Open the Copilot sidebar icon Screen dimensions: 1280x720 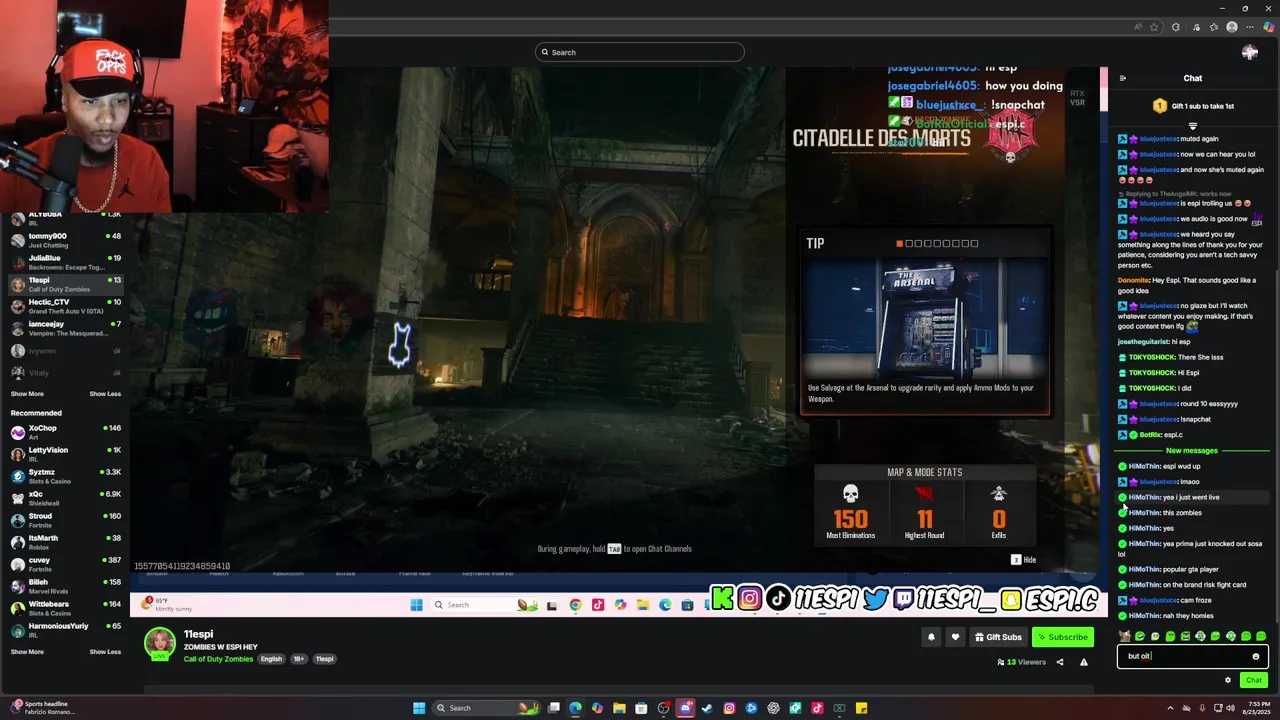(1269, 27)
